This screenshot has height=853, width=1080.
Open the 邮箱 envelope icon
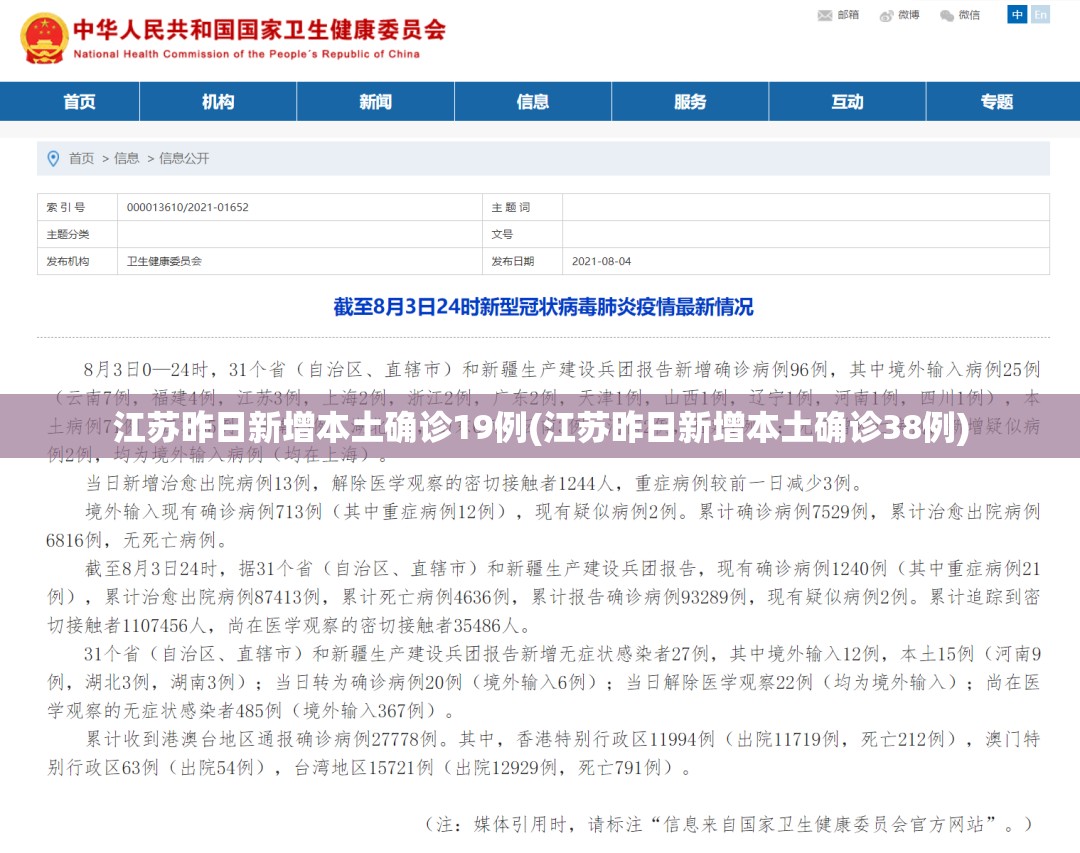click(x=824, y=15)
